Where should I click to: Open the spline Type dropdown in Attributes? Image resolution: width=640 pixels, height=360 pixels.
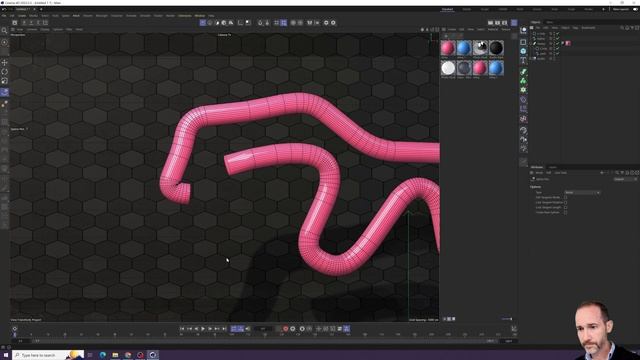582,192
